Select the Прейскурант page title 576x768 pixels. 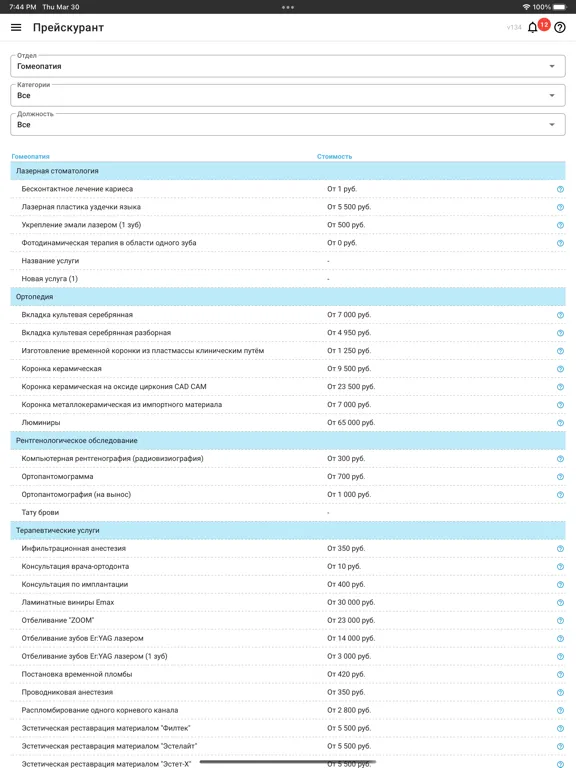[69, 28]
